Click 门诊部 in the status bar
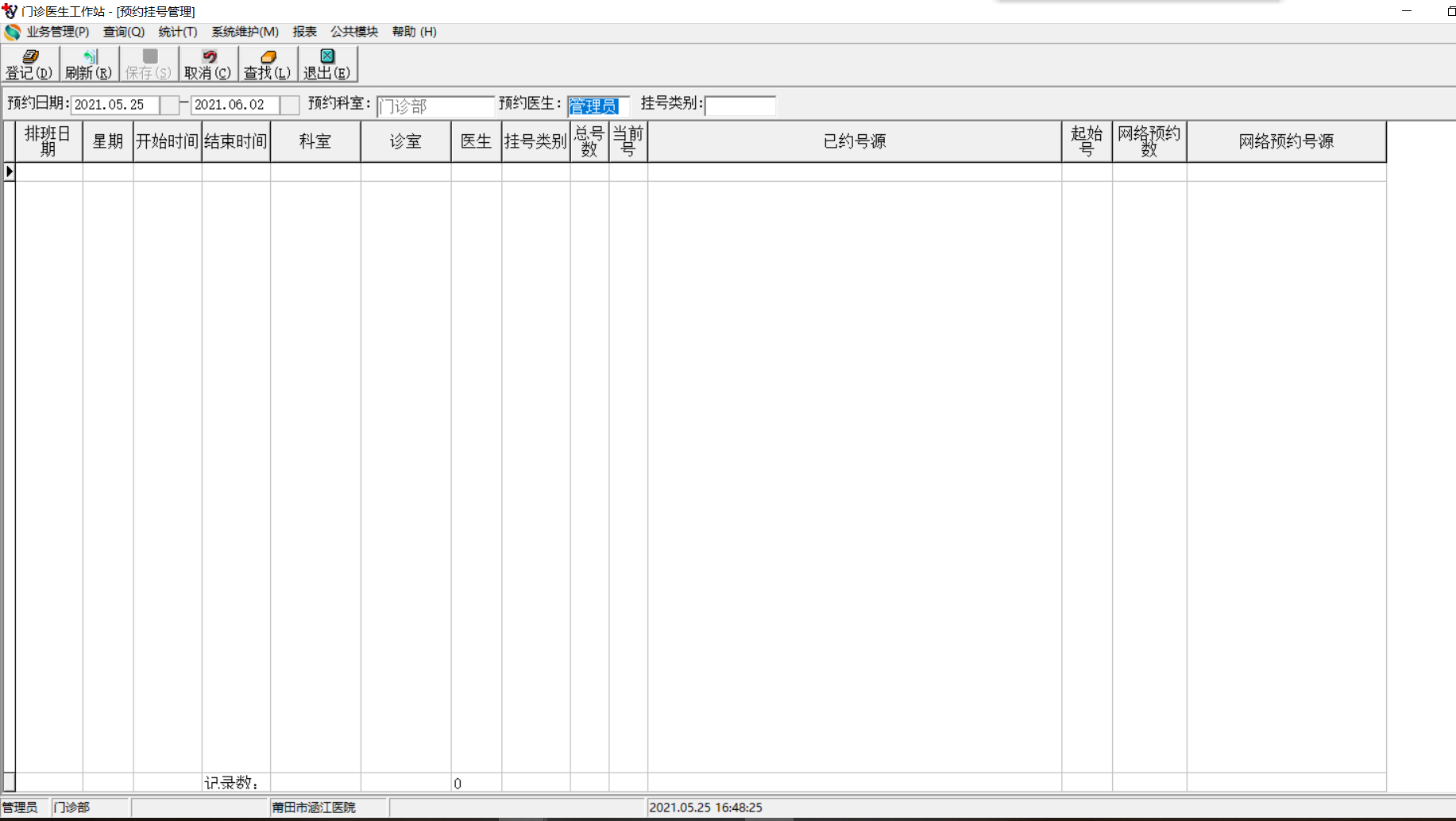 [71, 808]
